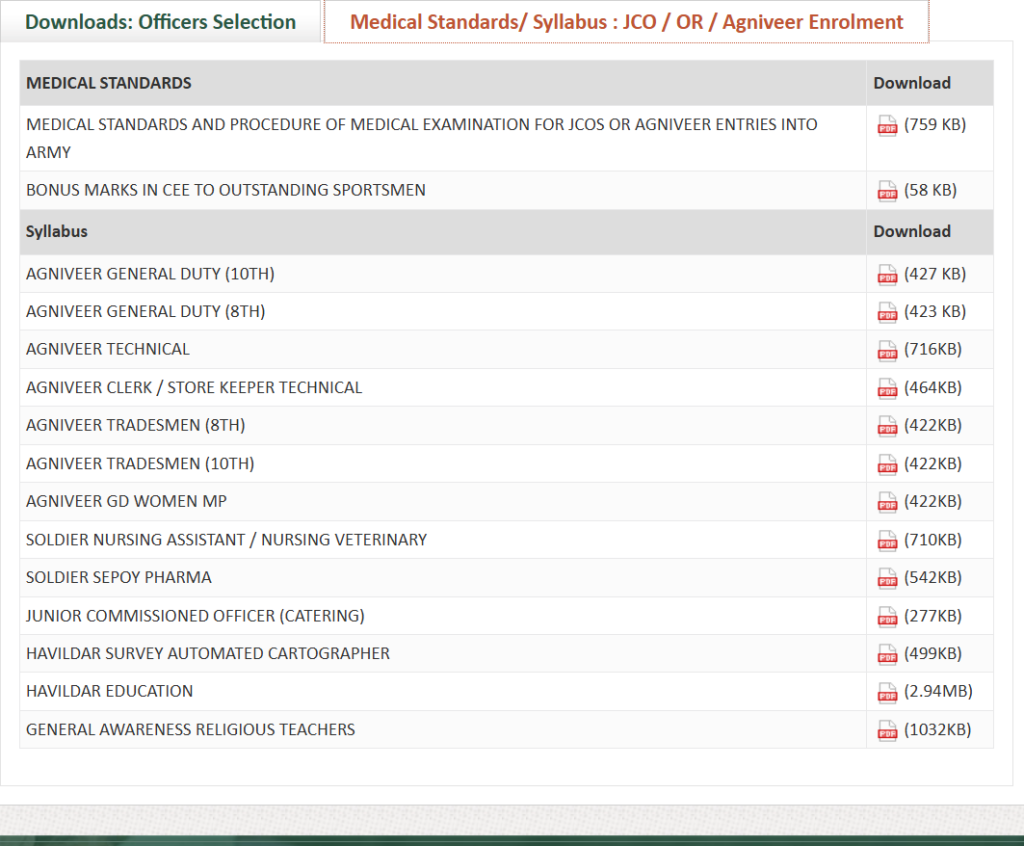The height and width of the screenshot is (846, 1024).
Task: Click PDF icon for Agniveer Clerk / Store Keeper Technical
Action: [x=887, y=388]
